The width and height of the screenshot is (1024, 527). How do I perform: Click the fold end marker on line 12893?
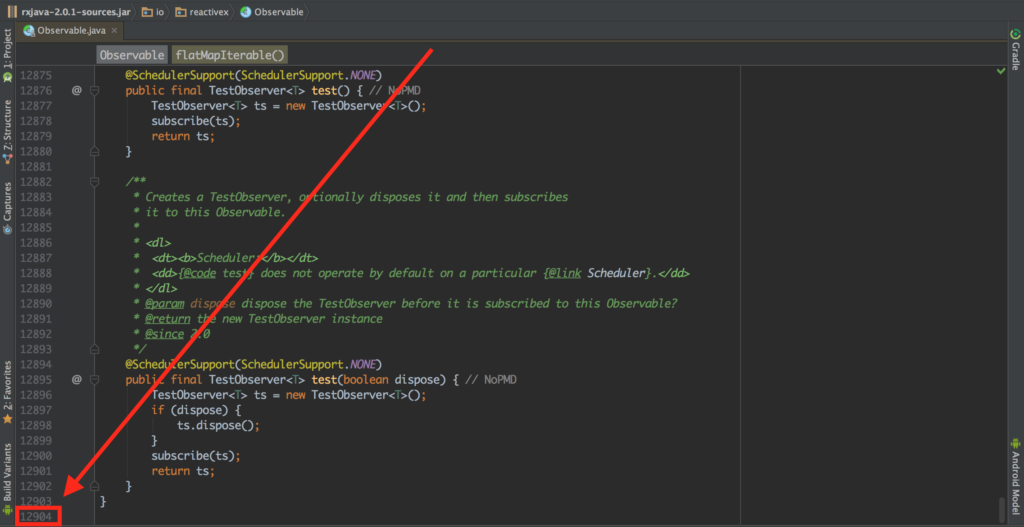pos(94,349)
